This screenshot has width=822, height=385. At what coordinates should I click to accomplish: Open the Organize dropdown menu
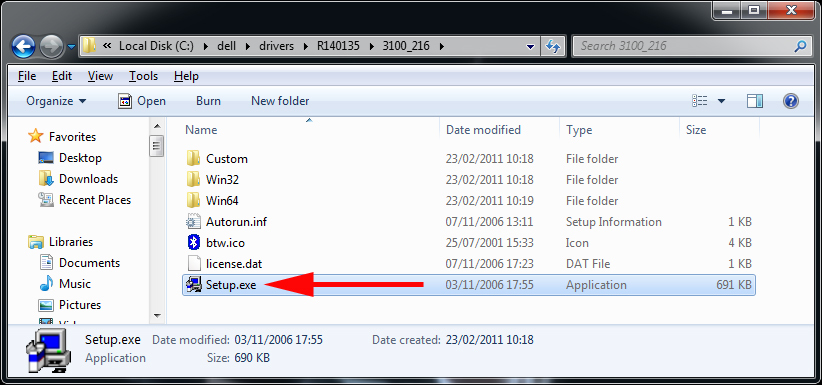[56, 101]
